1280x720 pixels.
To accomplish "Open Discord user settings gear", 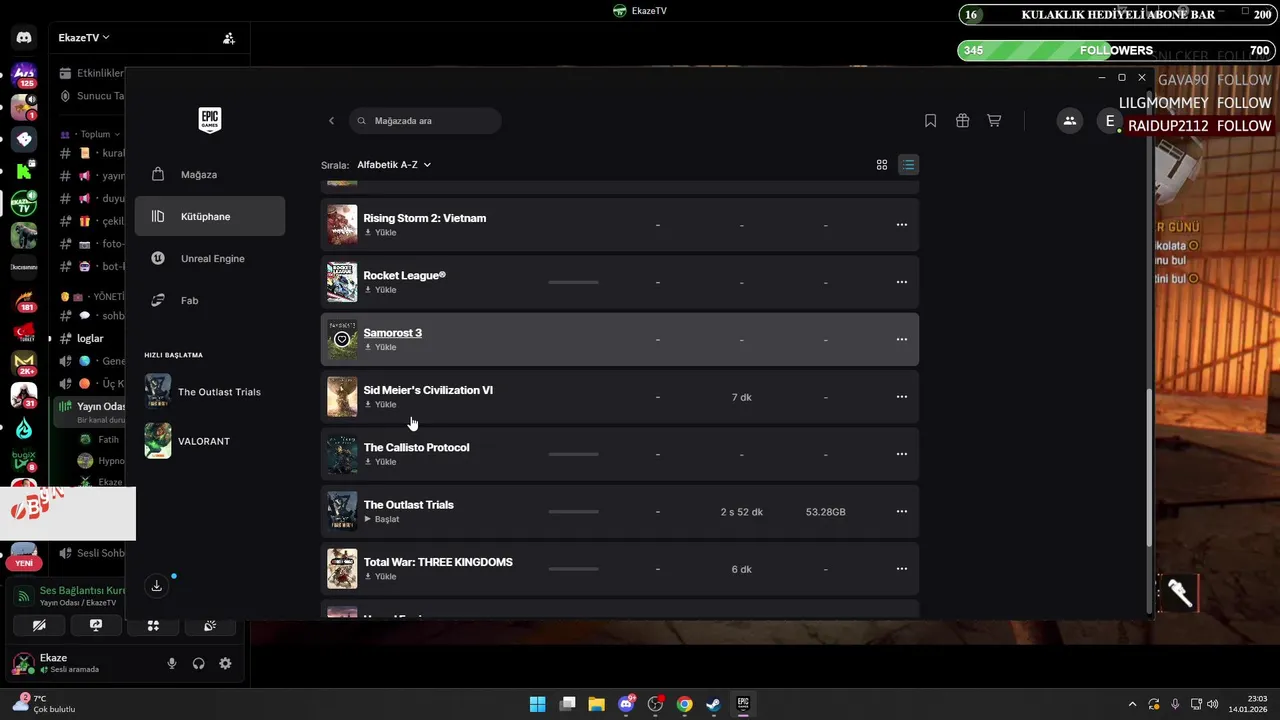I will point(225,663).
